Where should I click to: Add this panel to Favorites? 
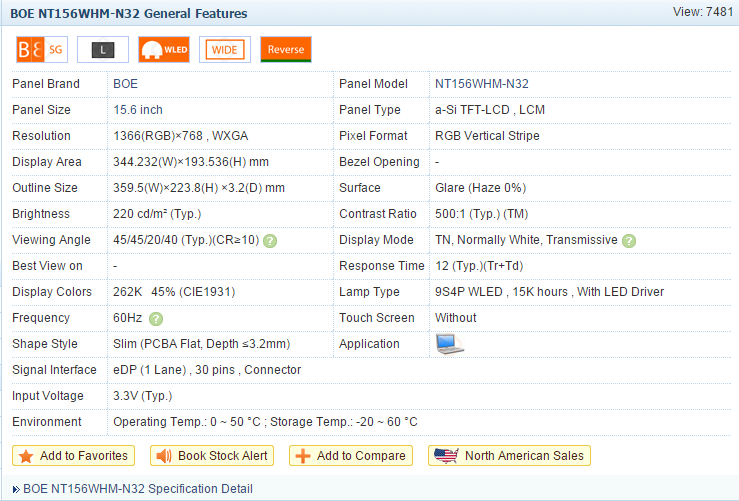tap(73, 456)
